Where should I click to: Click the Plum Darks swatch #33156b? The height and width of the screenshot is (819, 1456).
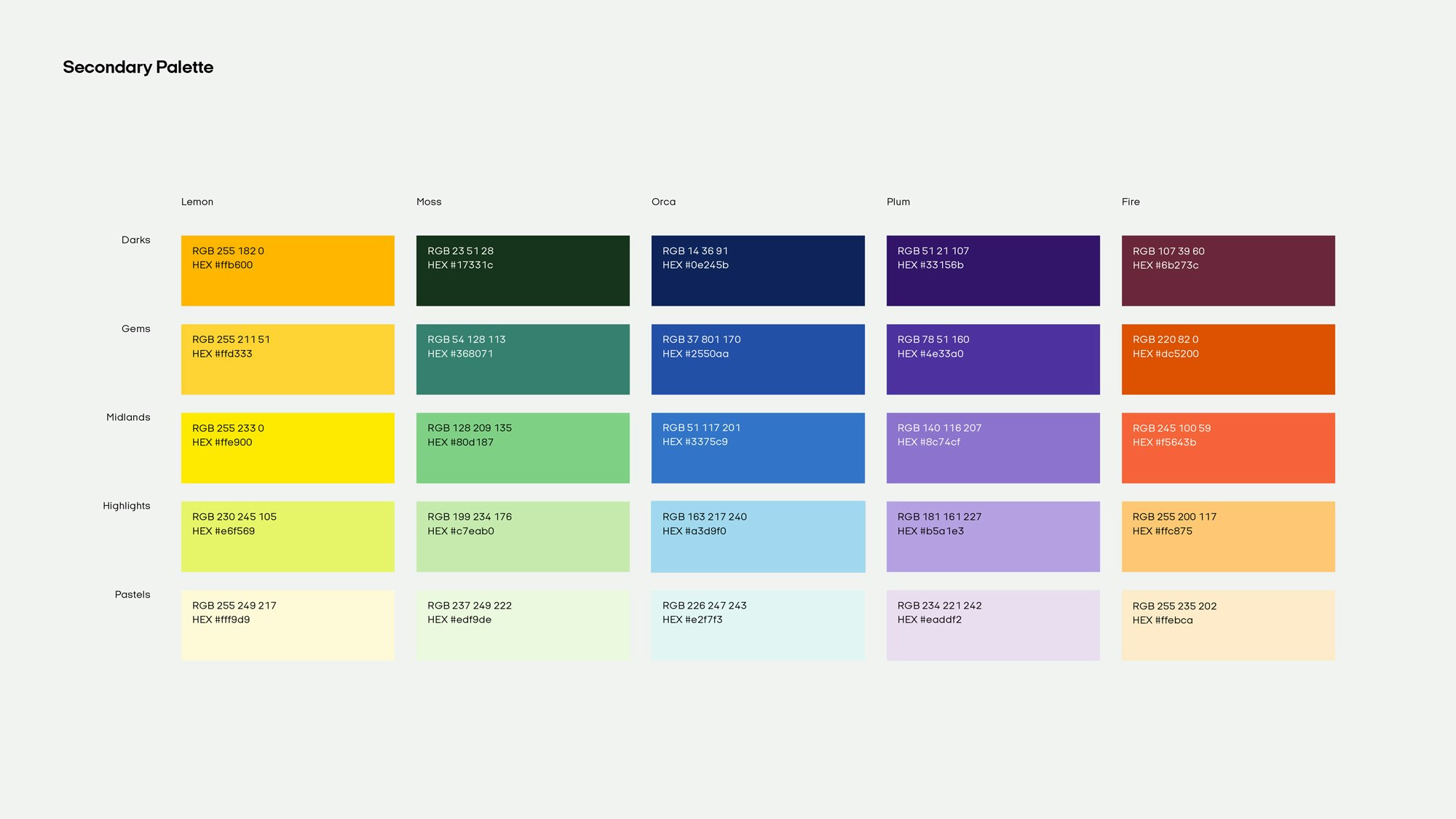click(x=993, y=270)
